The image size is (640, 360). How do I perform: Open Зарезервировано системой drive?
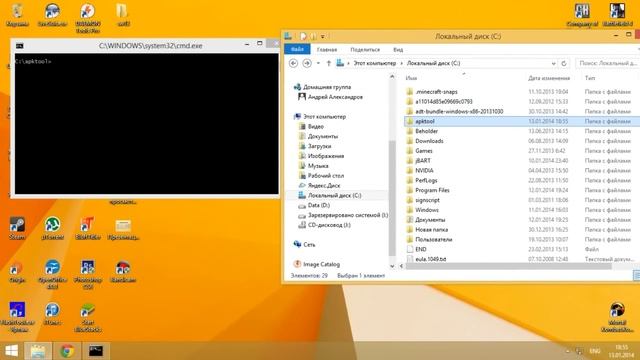click(x=343, y=215)
